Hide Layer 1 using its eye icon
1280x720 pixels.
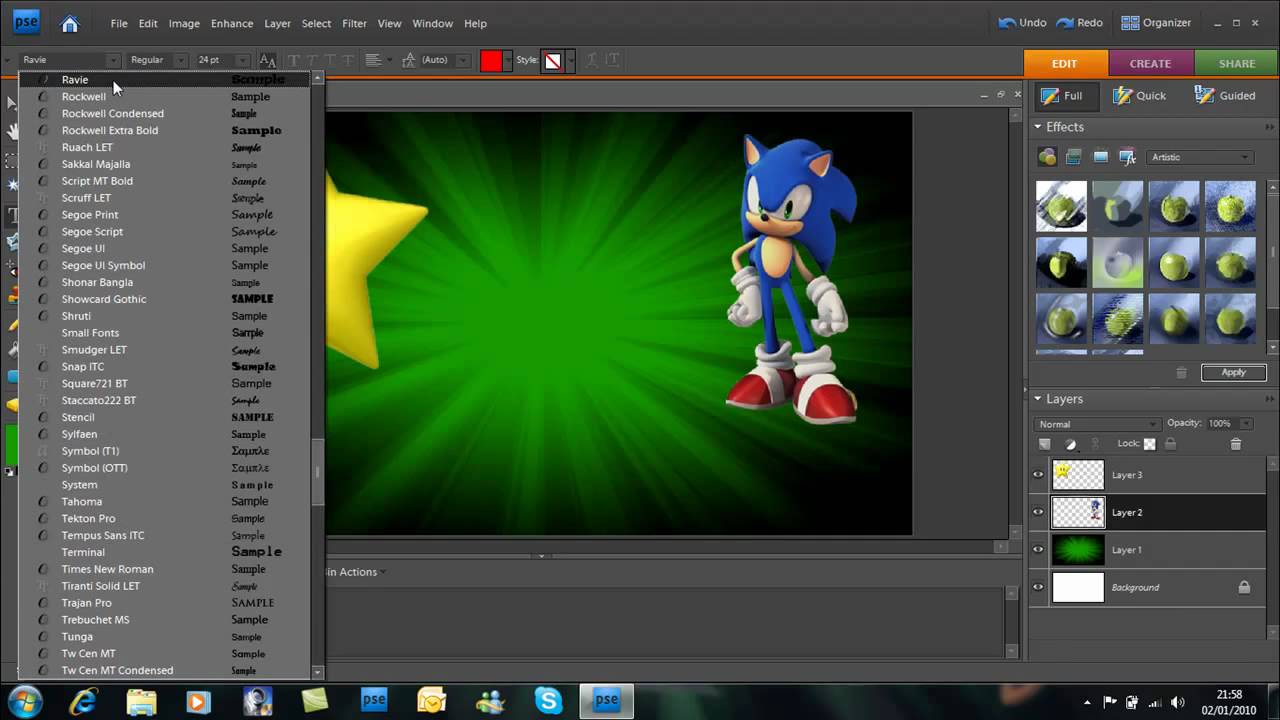coord(1038,550)
